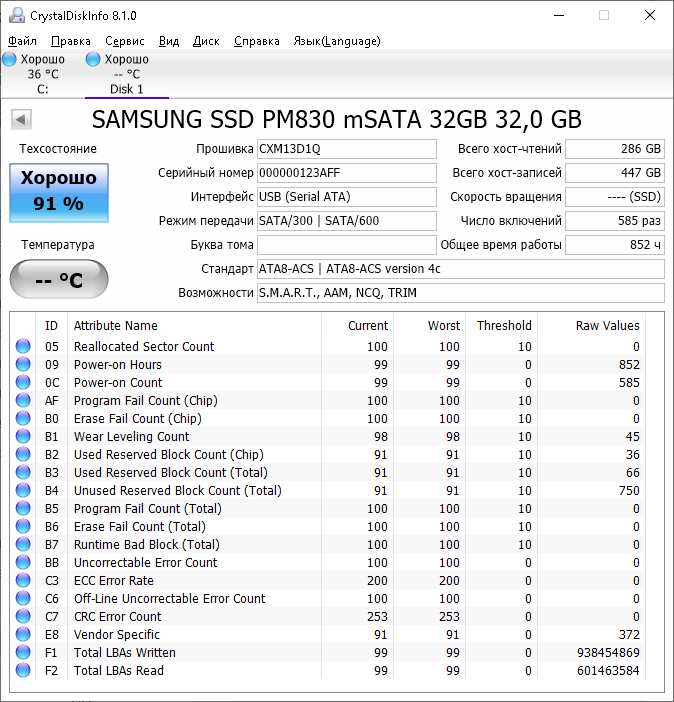Screen dimensions: 674x702
Task: Click the status orb for Off-Line Uncorrectable Error Count
Action: coord(23,598)
